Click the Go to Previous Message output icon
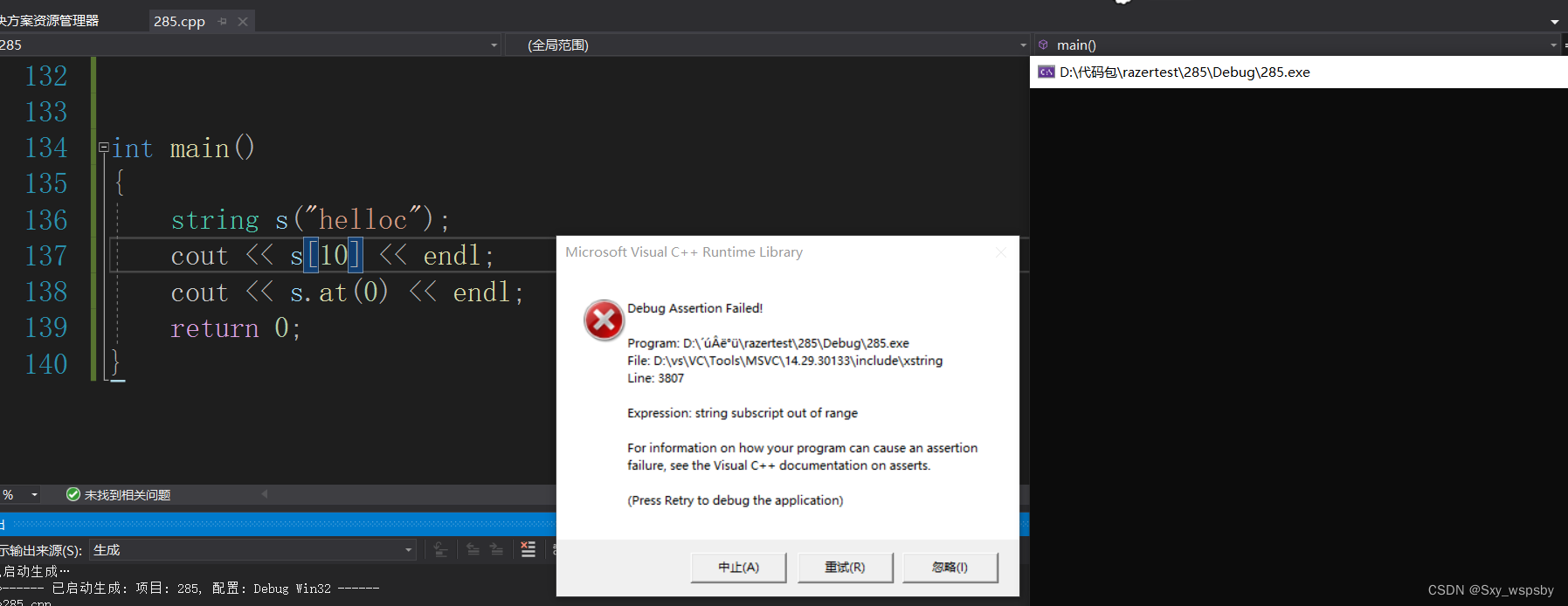1568x606 pixels. point(473,549)
